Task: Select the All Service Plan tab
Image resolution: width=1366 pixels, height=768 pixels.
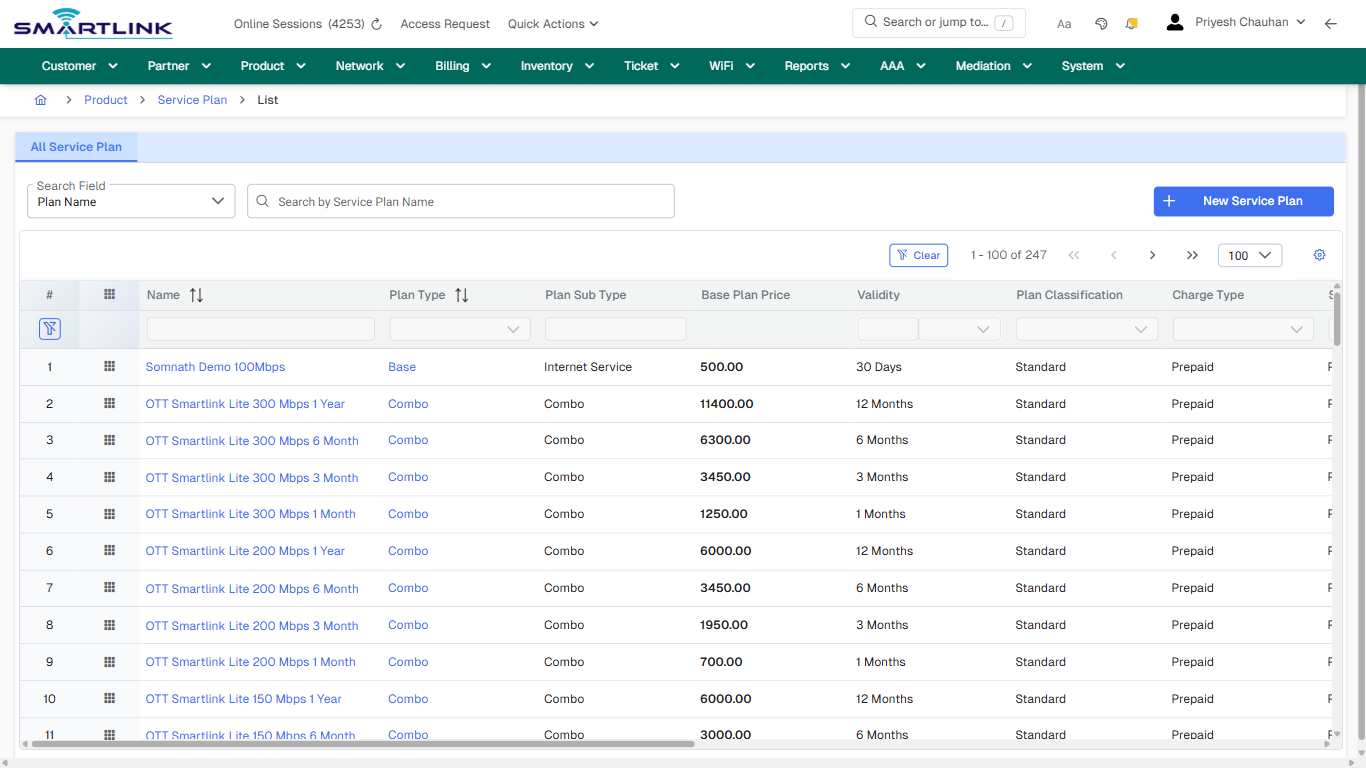Action: [x=76, y=146]
